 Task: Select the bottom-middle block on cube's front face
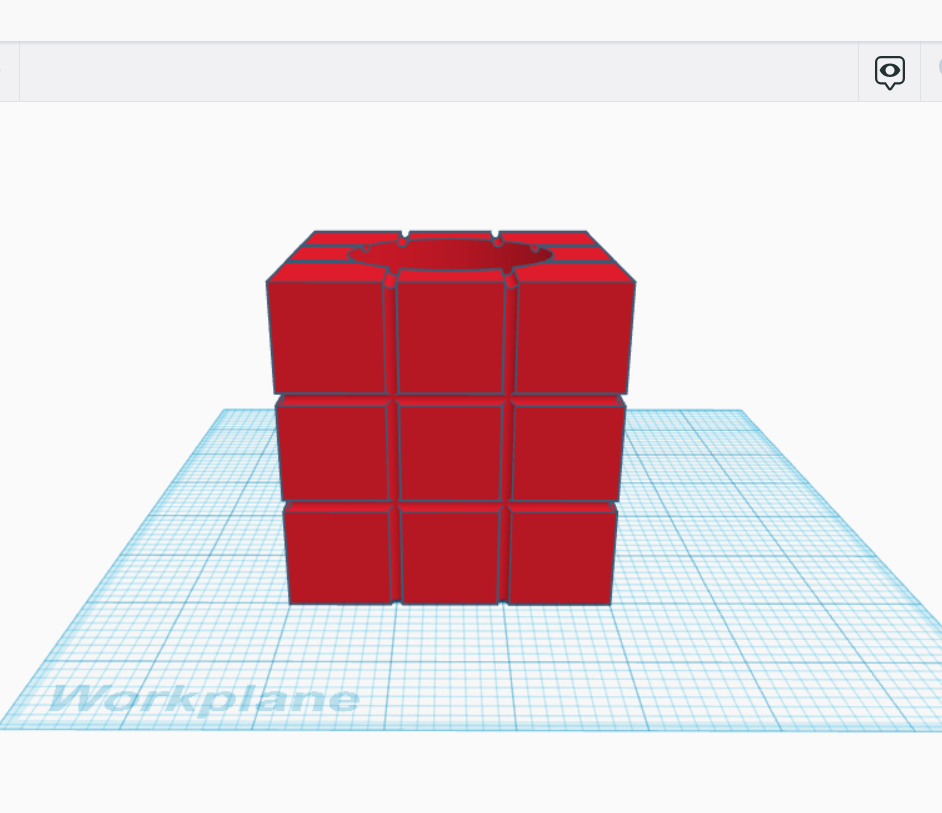pos(450,556)
